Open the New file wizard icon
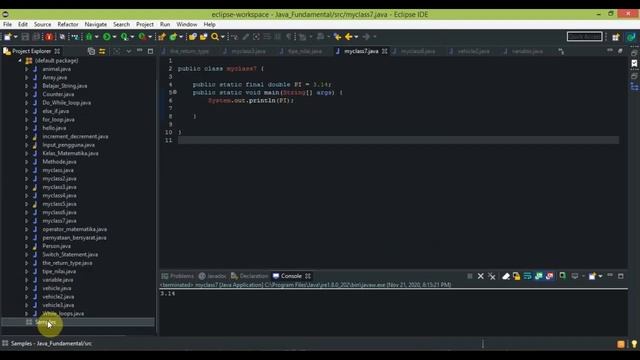The height and width of the screenshot is (360, 640). (7, 37)
